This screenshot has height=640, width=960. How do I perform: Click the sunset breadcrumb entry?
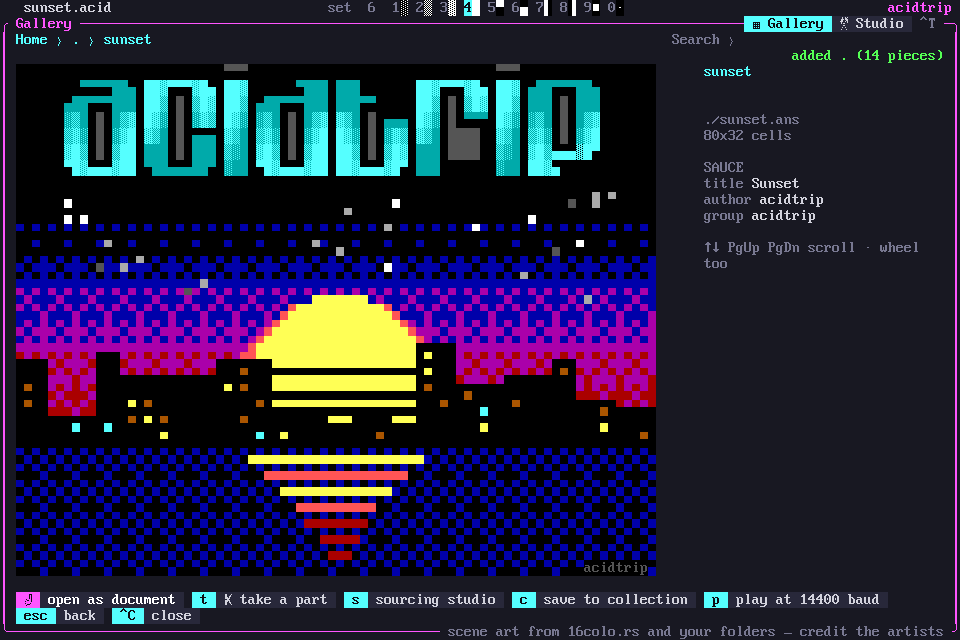[127, 40]
